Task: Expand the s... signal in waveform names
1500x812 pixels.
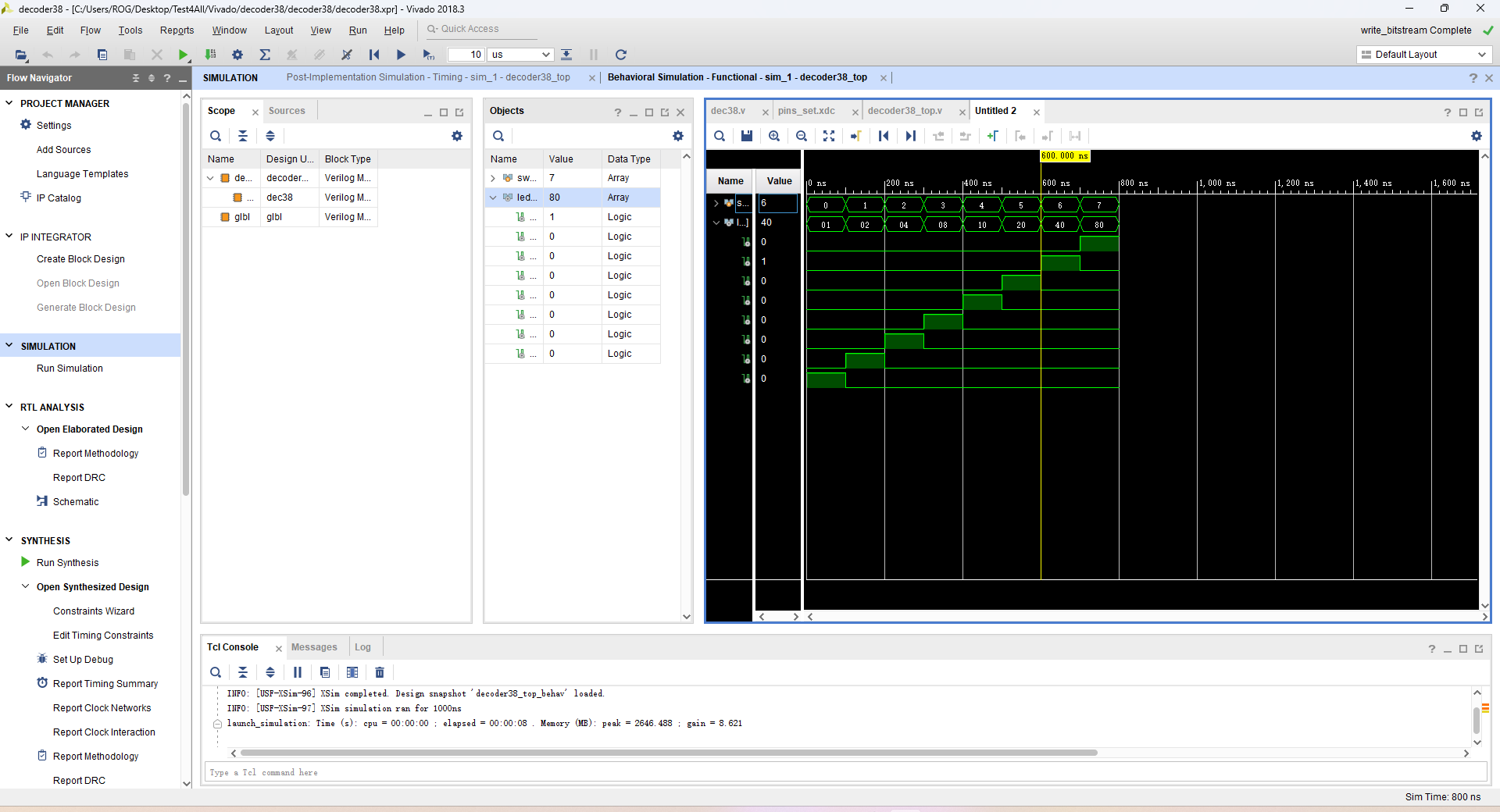Action: [716, 203]
